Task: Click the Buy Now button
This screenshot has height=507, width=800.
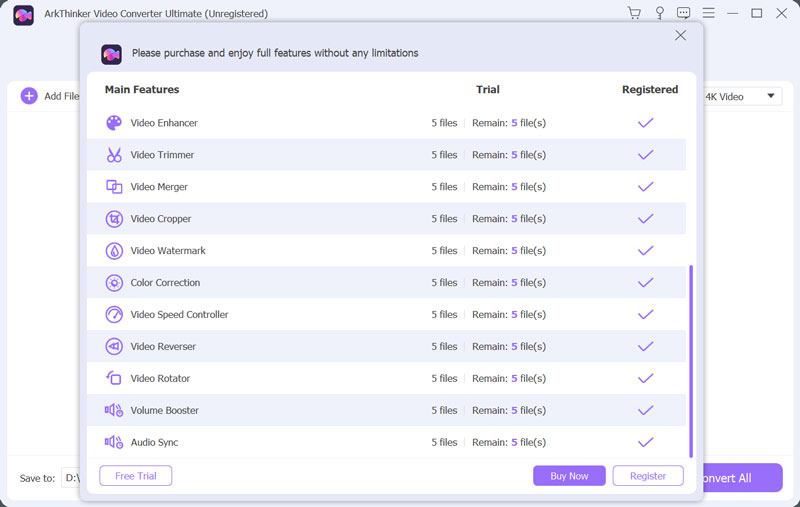Action: point(569,476)
